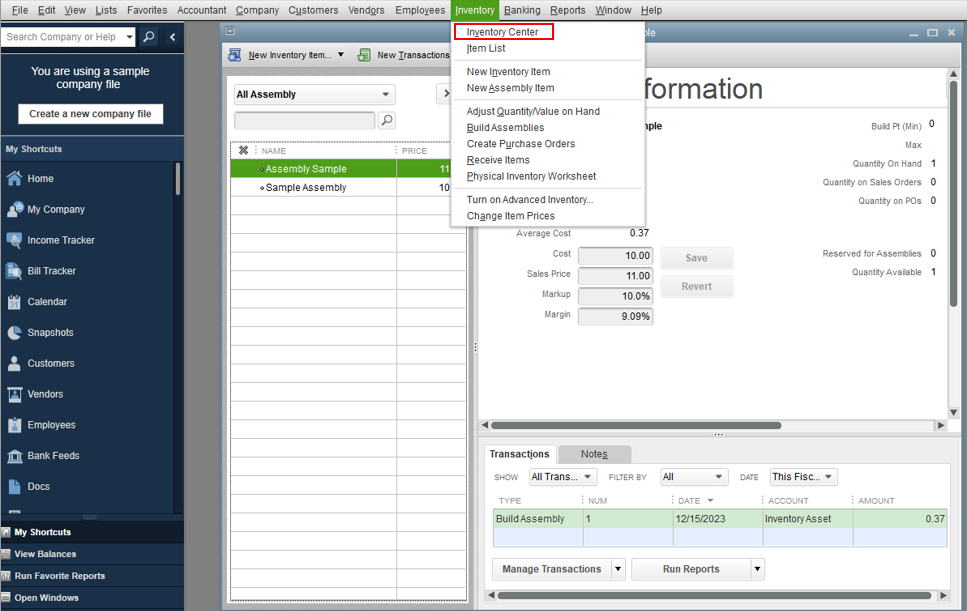Viewport: 967px width, 611px height.
Task: Open the Home shortcut icon
Action: point(14,179)
